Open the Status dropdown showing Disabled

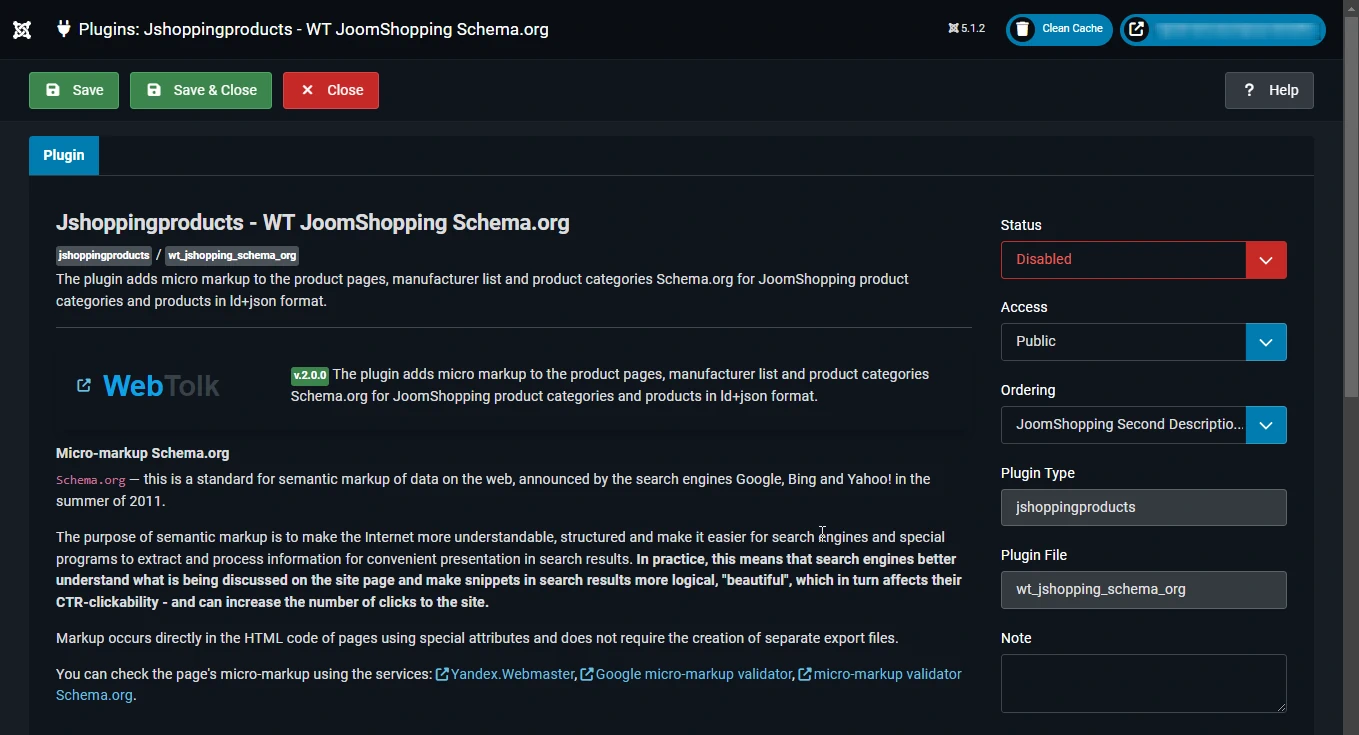tap(1143, 260)
